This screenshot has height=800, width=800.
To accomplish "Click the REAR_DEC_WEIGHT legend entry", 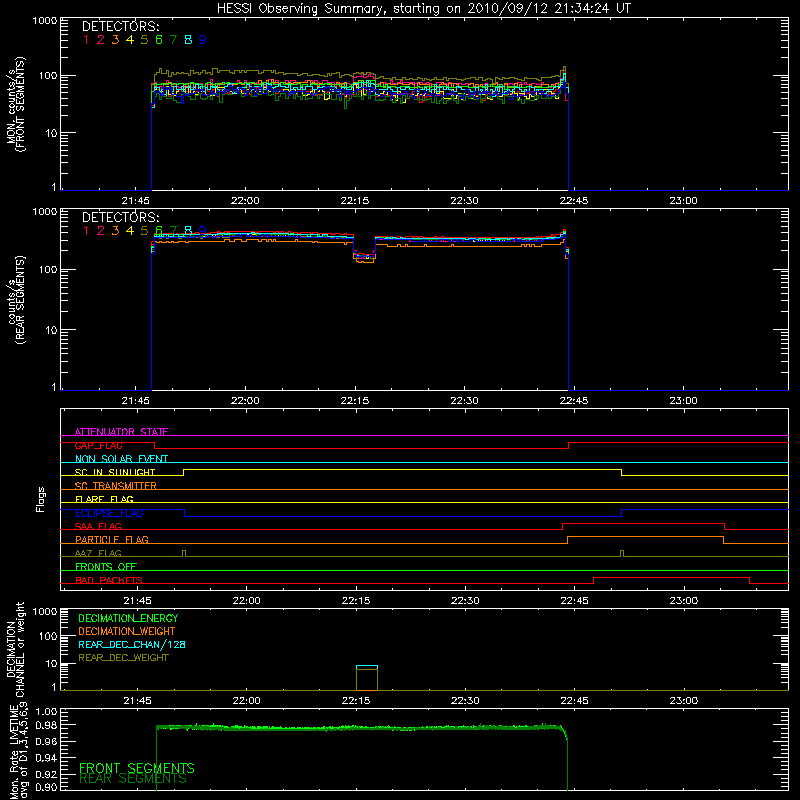I will [123, 658].
